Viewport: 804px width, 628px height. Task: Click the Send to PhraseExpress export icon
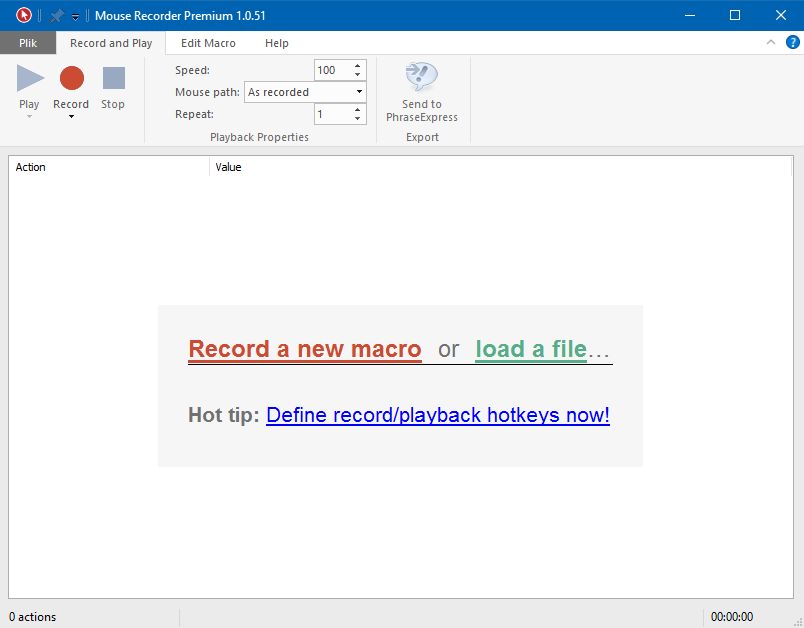click(x=421, y=79)
